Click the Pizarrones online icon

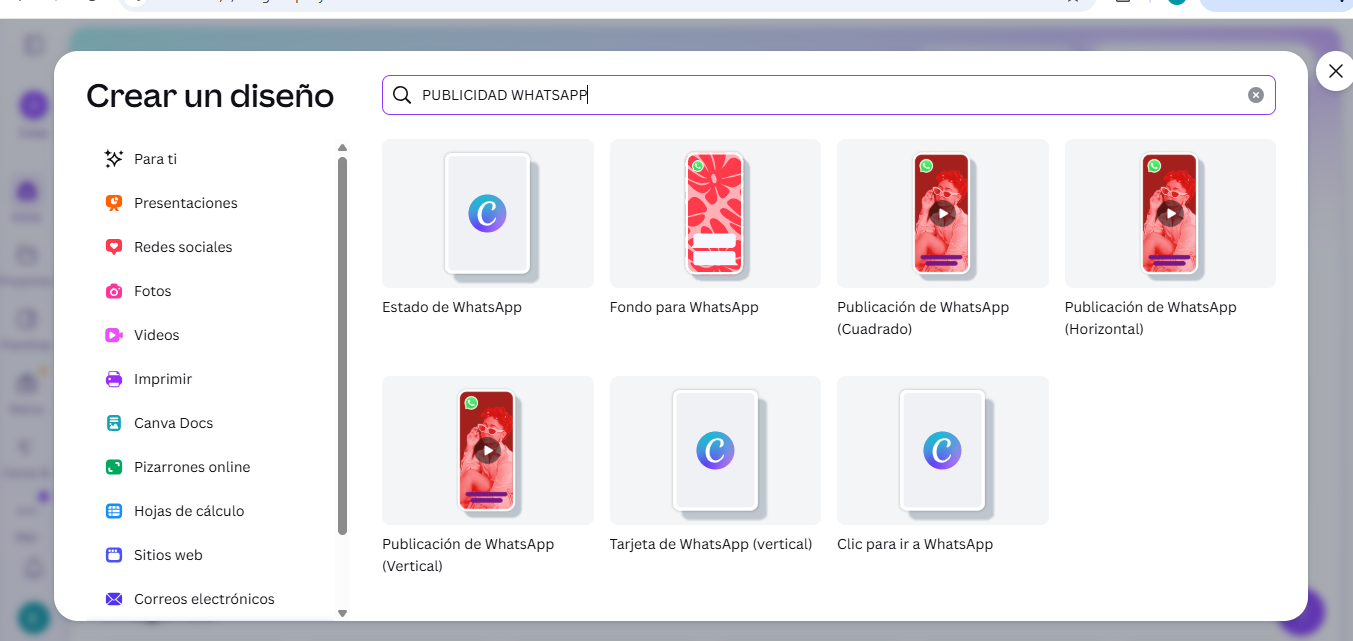click(x=114, y=467)
